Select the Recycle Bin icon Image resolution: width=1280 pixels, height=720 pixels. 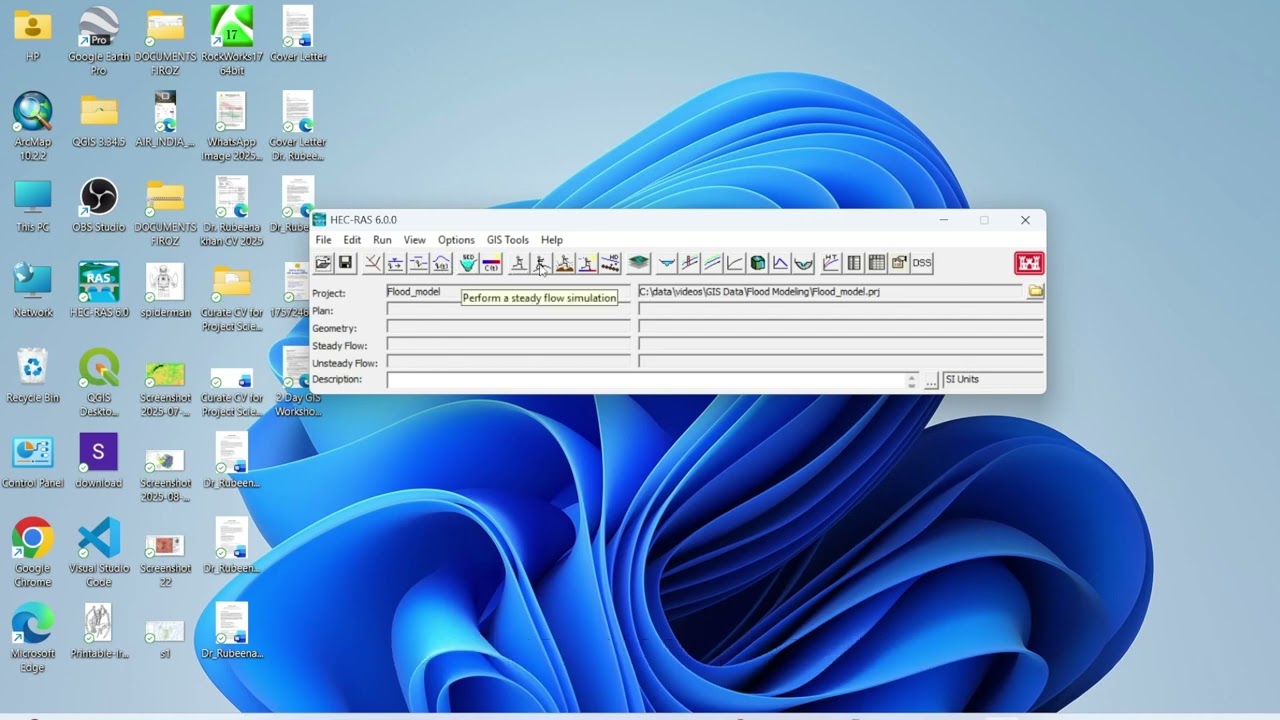[x=33, y=375]
